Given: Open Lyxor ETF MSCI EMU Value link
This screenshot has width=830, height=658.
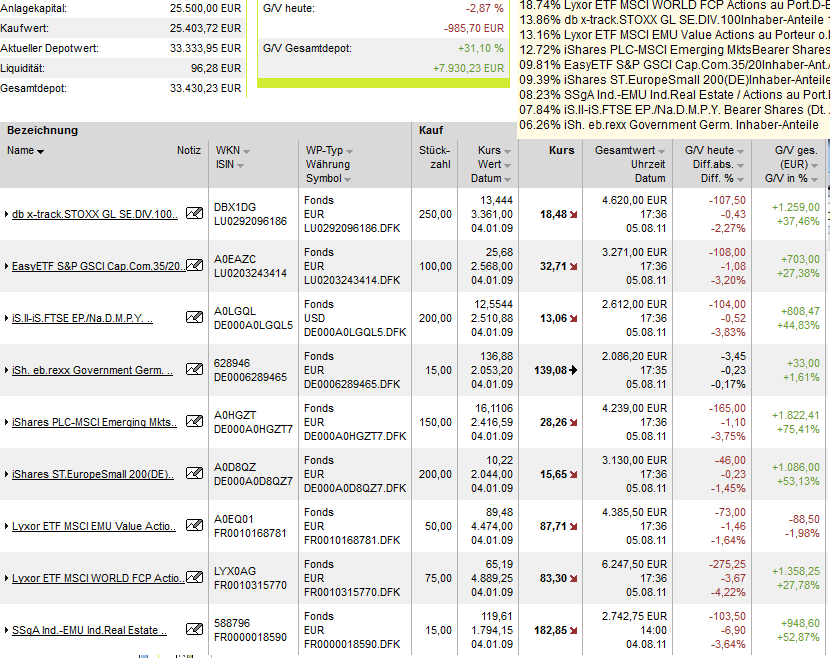Looking at the screenshot, I should 94,526.
